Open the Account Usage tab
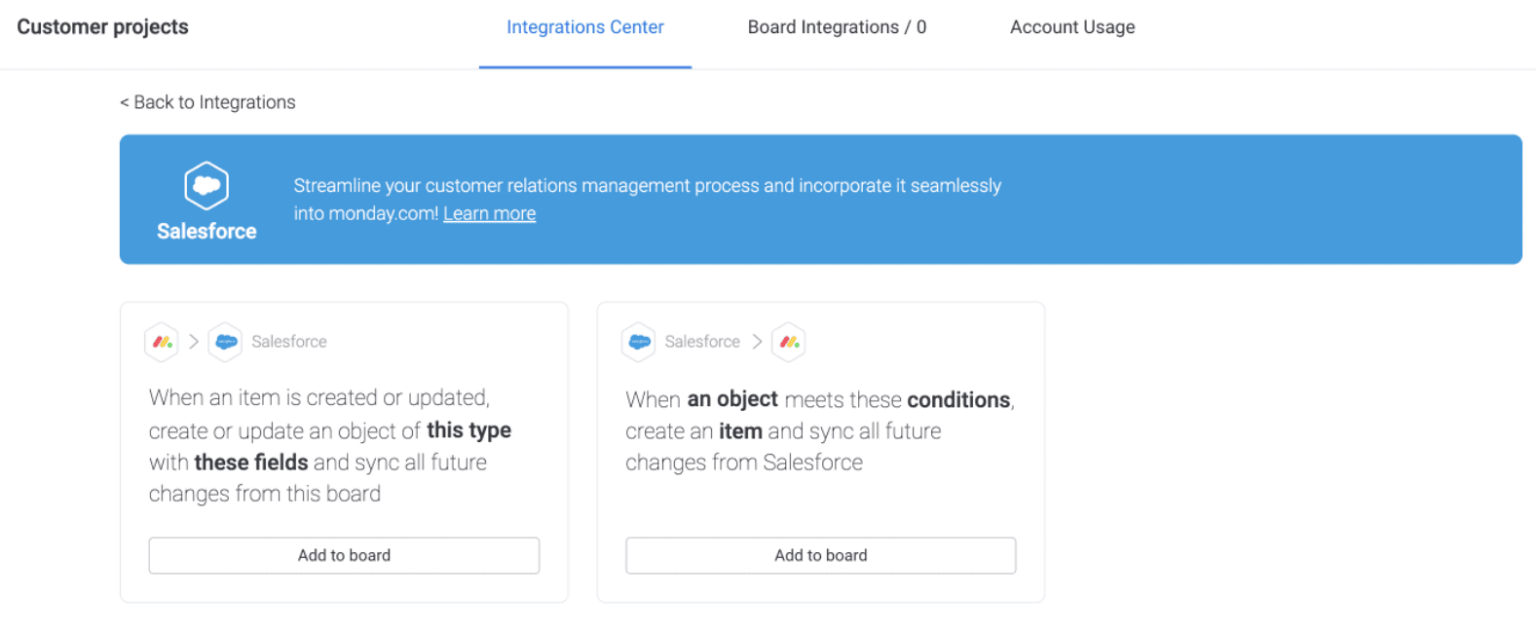This screenshot has height=630, width=1536. click(x=1072, y=27)
